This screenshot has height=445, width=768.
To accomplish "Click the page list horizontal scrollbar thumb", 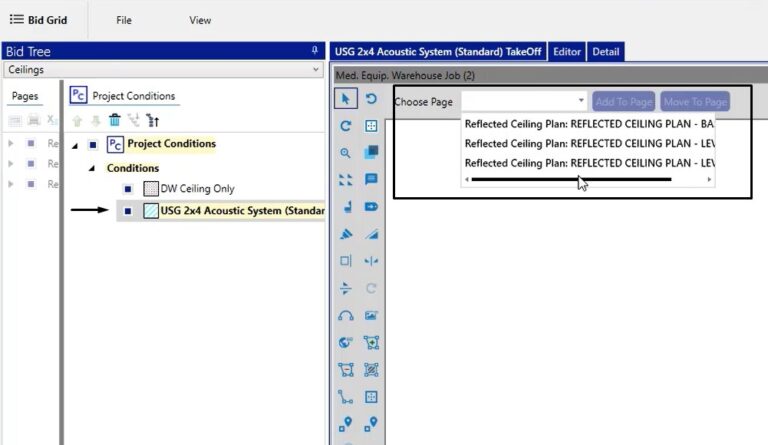I will 571,180.
